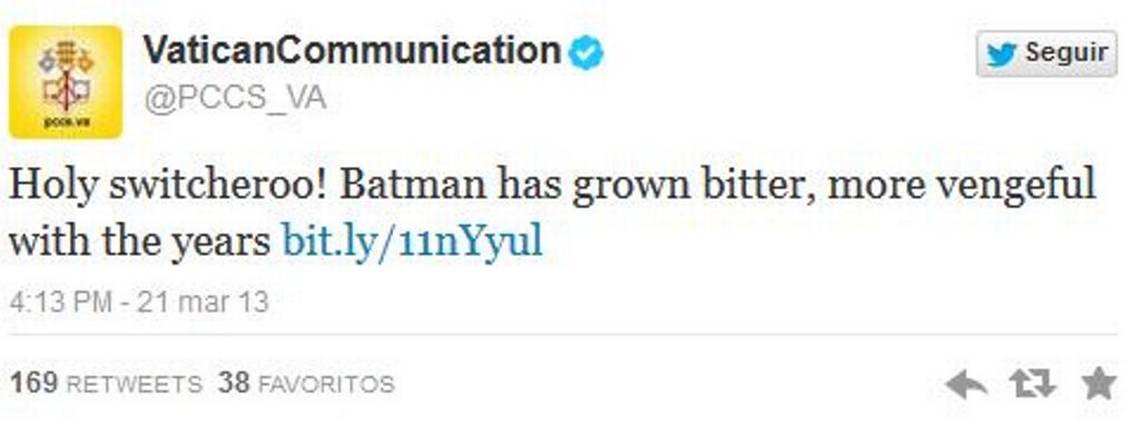1140x424 pixels.
Task: Open the VaticanCommunication profile name
Action: click(x=352, y=51)
